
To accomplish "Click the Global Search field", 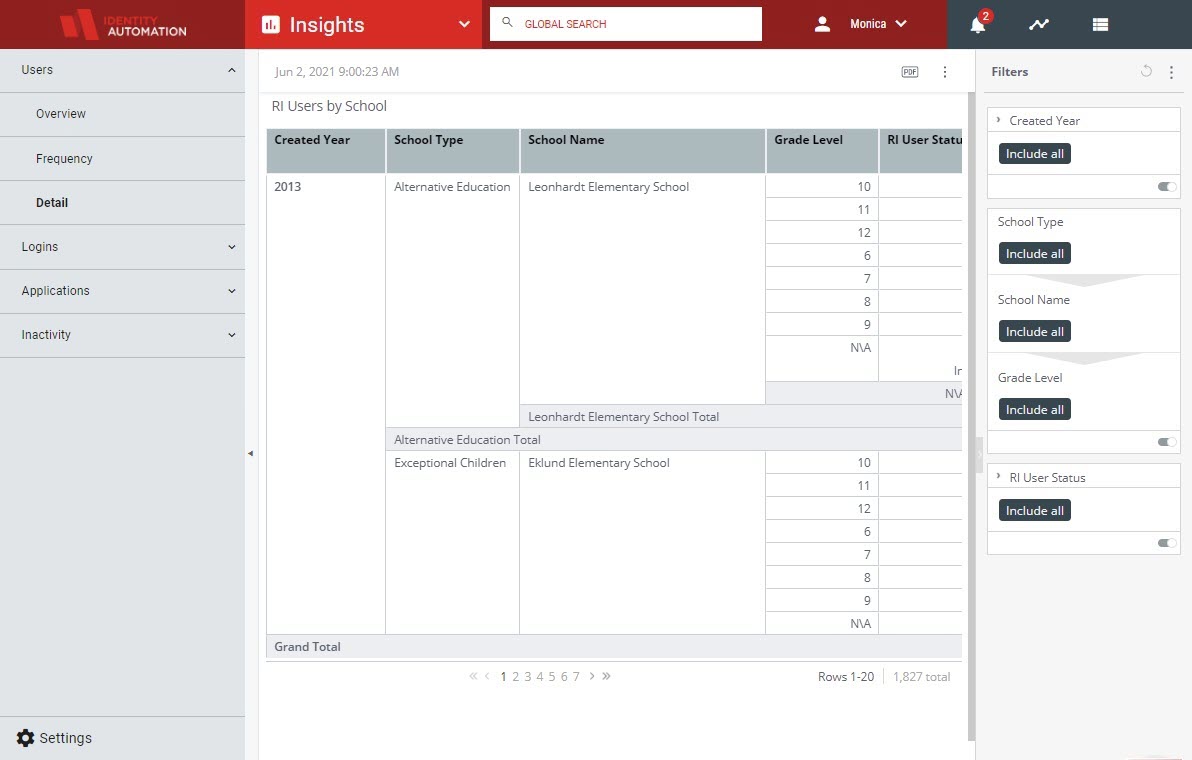I will click(626, 24).
